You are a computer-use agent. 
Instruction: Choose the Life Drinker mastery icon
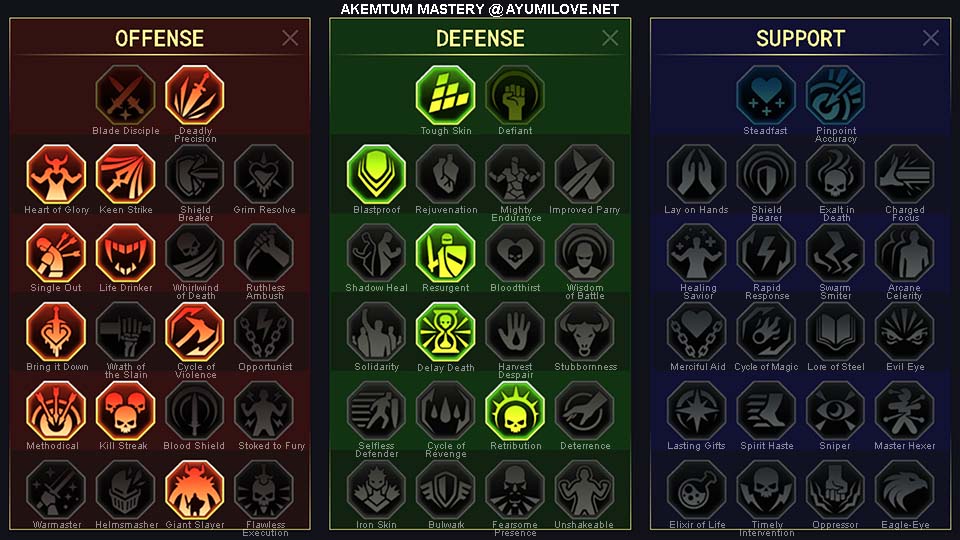tap(126, 253)
